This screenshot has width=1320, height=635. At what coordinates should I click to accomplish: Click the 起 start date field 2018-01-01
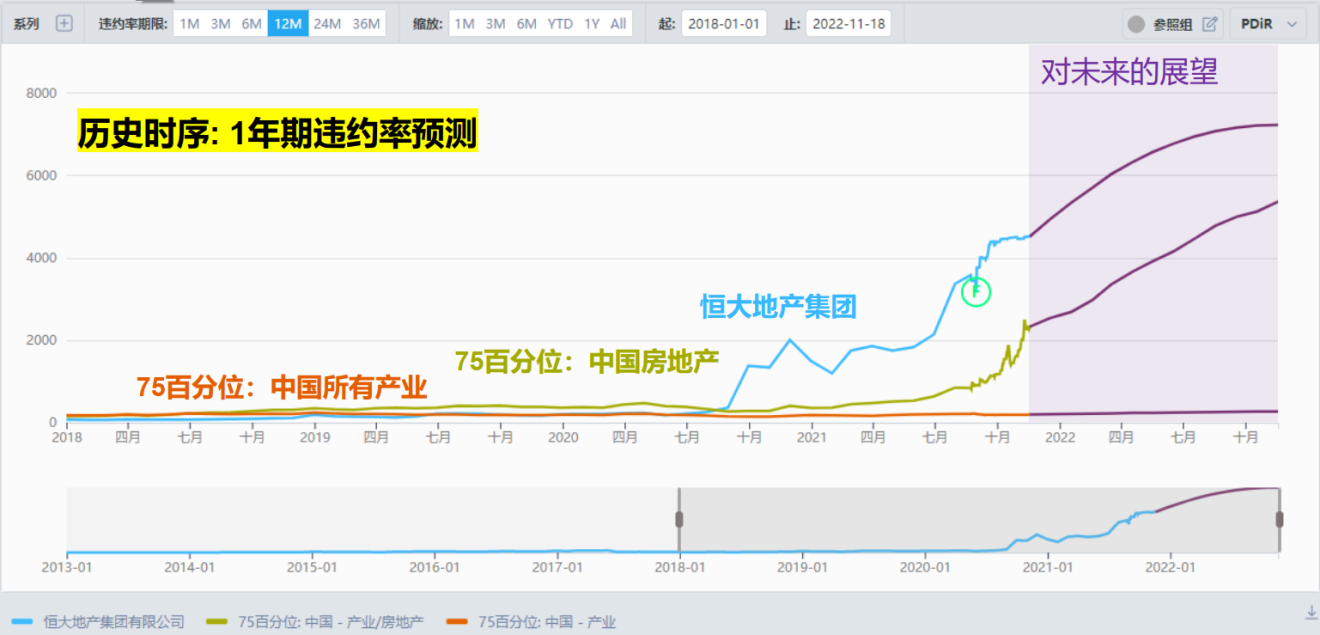point(724,24)
